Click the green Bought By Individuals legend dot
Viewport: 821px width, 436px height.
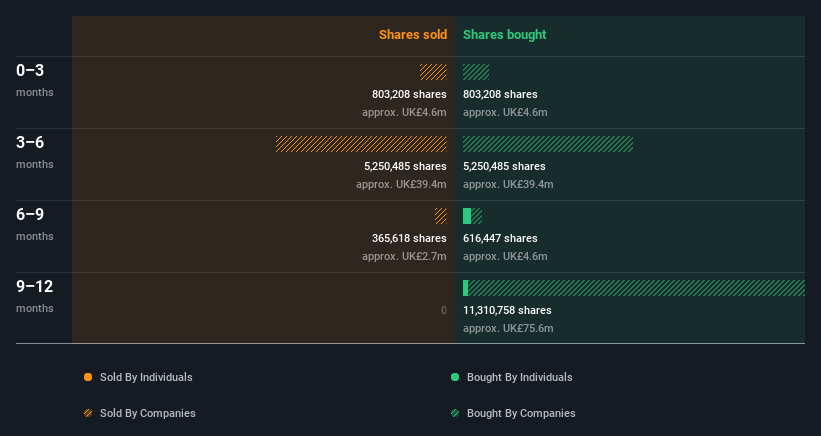pos(455,377)
